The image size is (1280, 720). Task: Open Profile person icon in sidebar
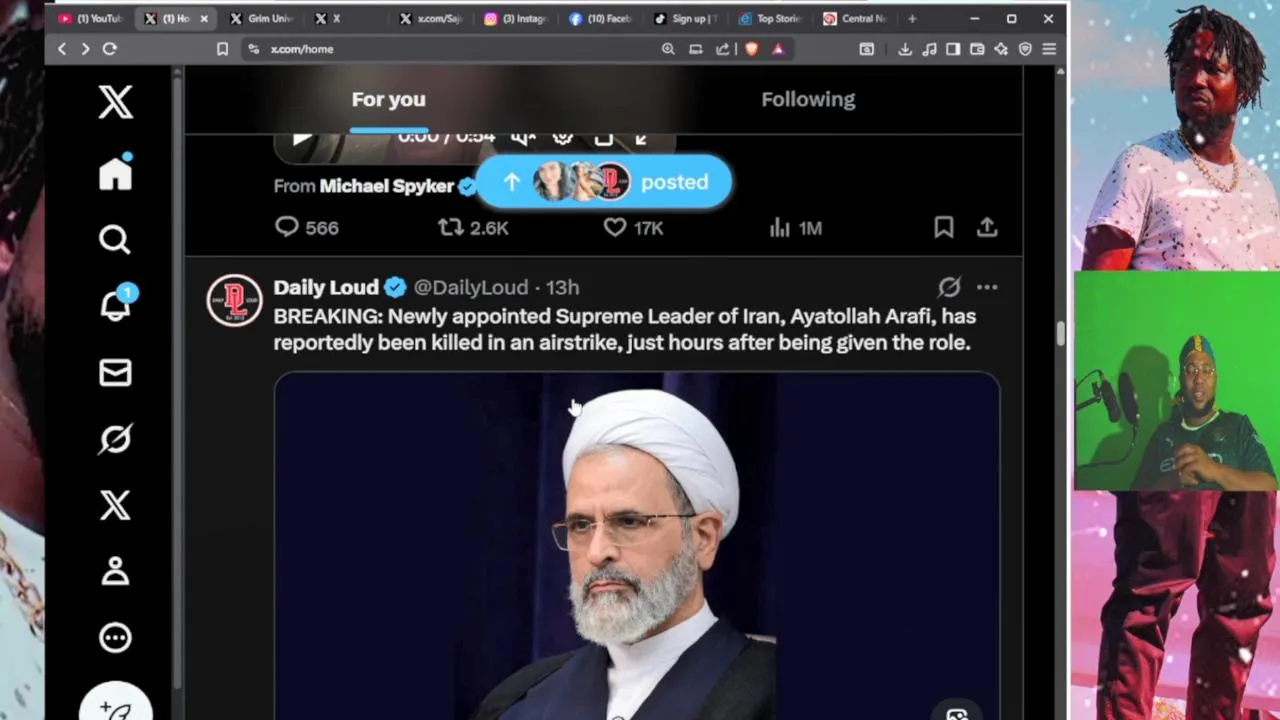[x=115, y=570]
